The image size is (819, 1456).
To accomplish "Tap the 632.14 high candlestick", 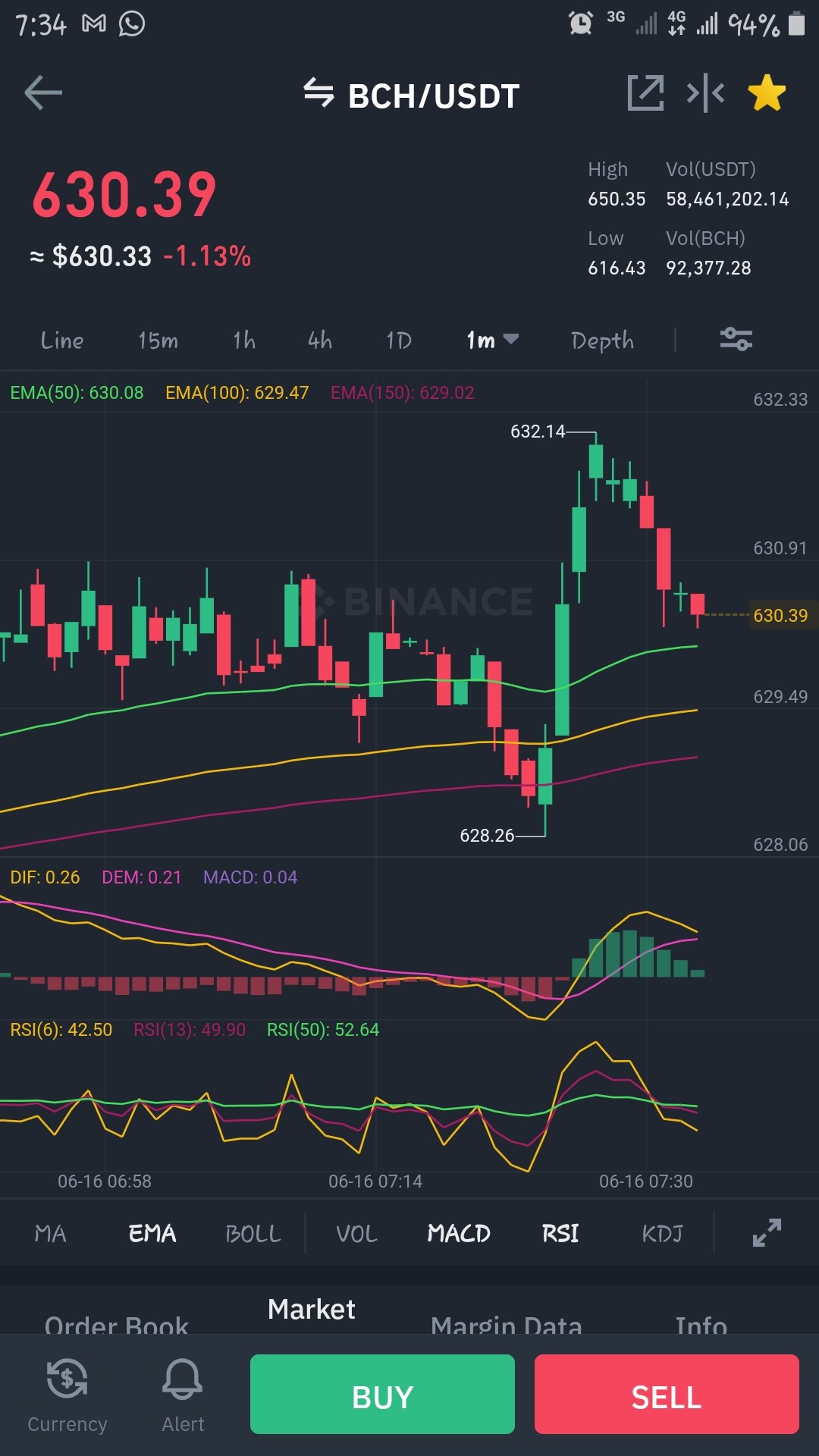I will coord(596,461).
